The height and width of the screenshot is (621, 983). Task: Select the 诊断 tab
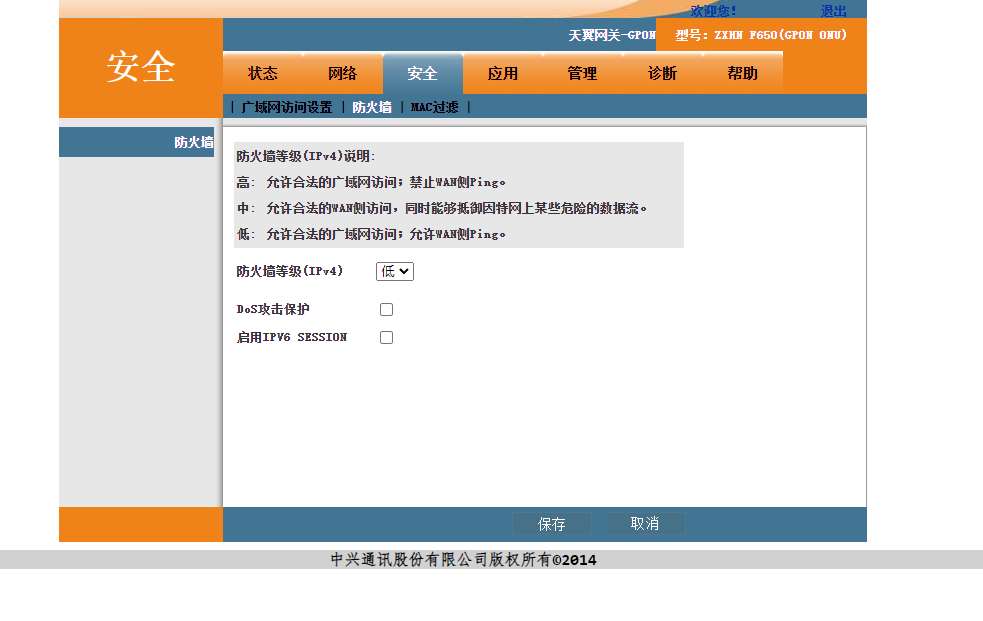(x=661, y=73)
